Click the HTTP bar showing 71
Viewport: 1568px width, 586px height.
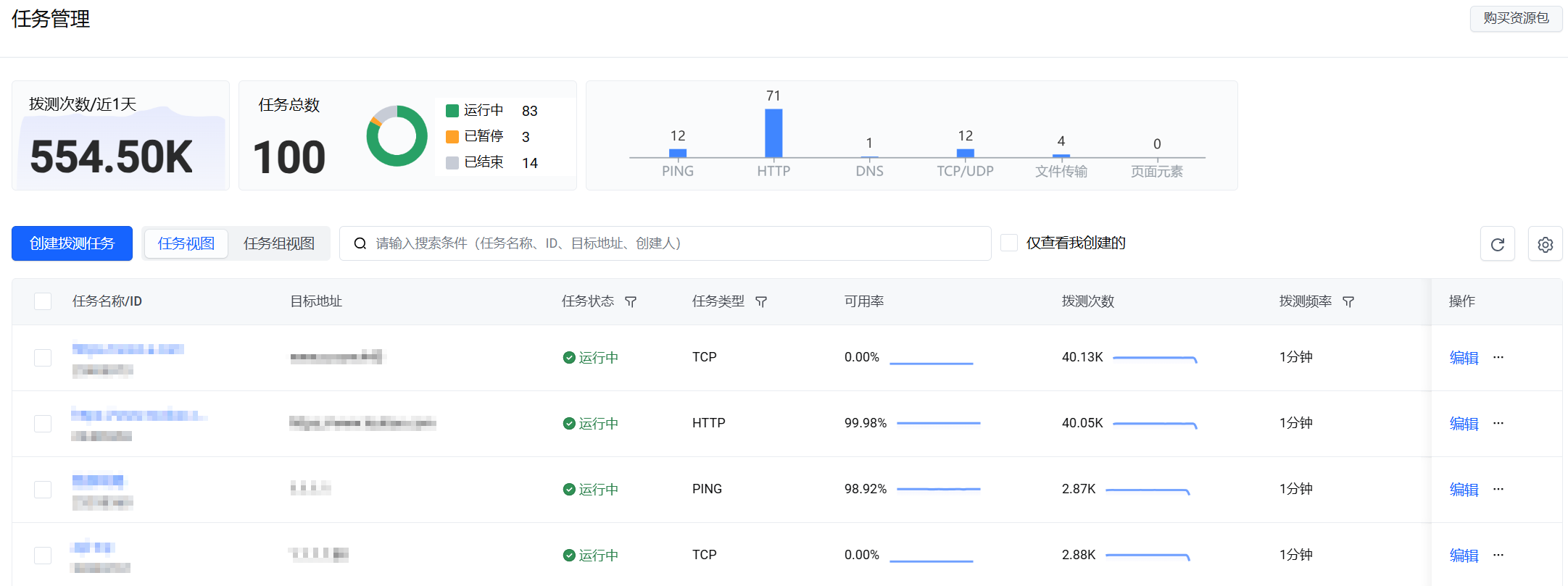pyautogui.click(x=773, y=133)
